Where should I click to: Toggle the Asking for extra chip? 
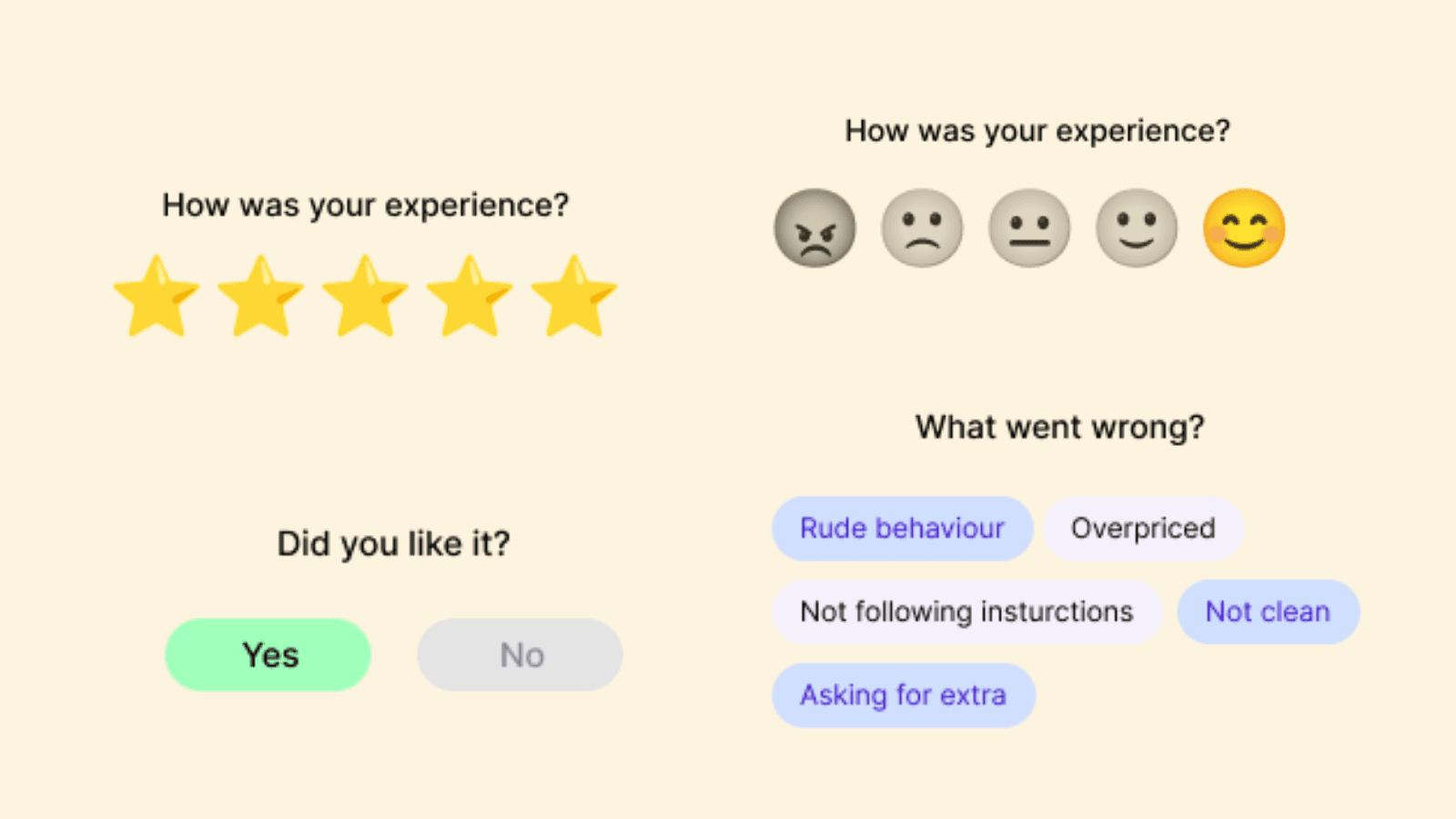click(x=903, y=695)
